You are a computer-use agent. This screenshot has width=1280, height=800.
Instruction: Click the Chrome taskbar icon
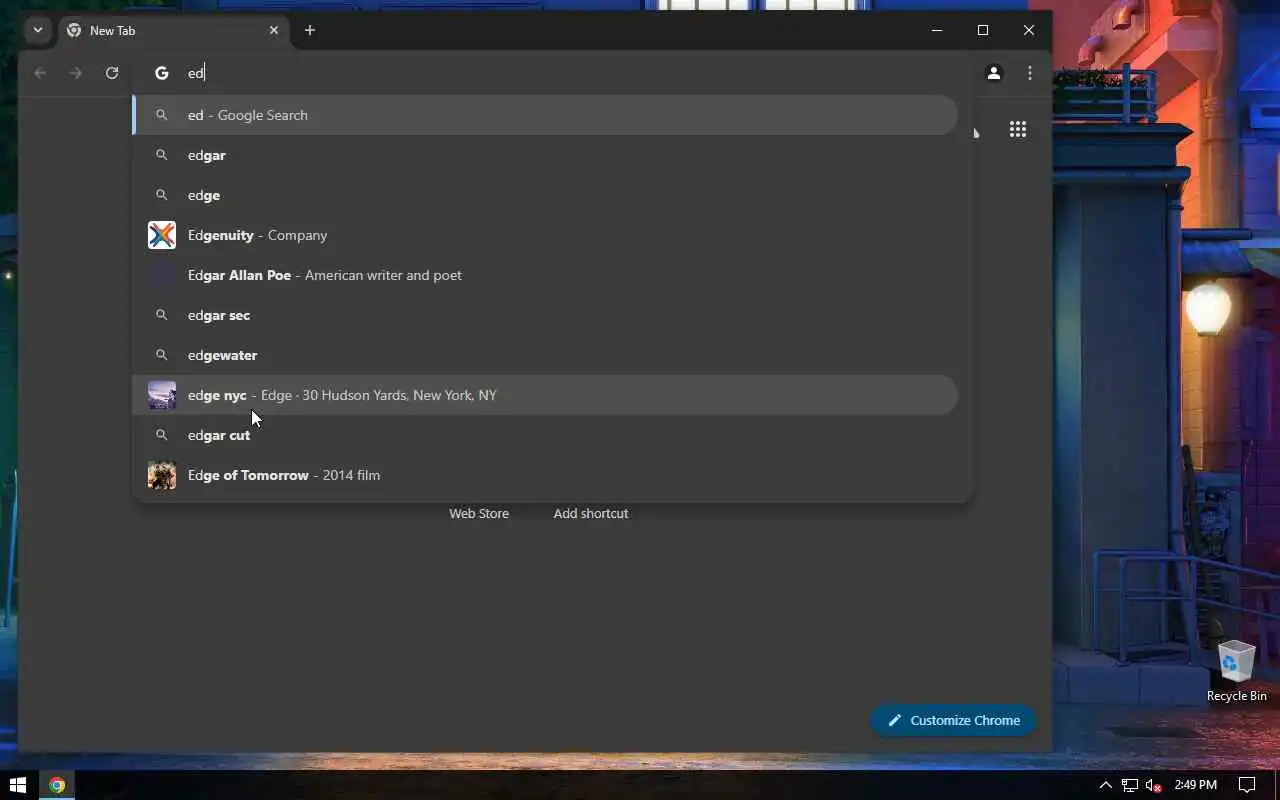click(57, 785)
